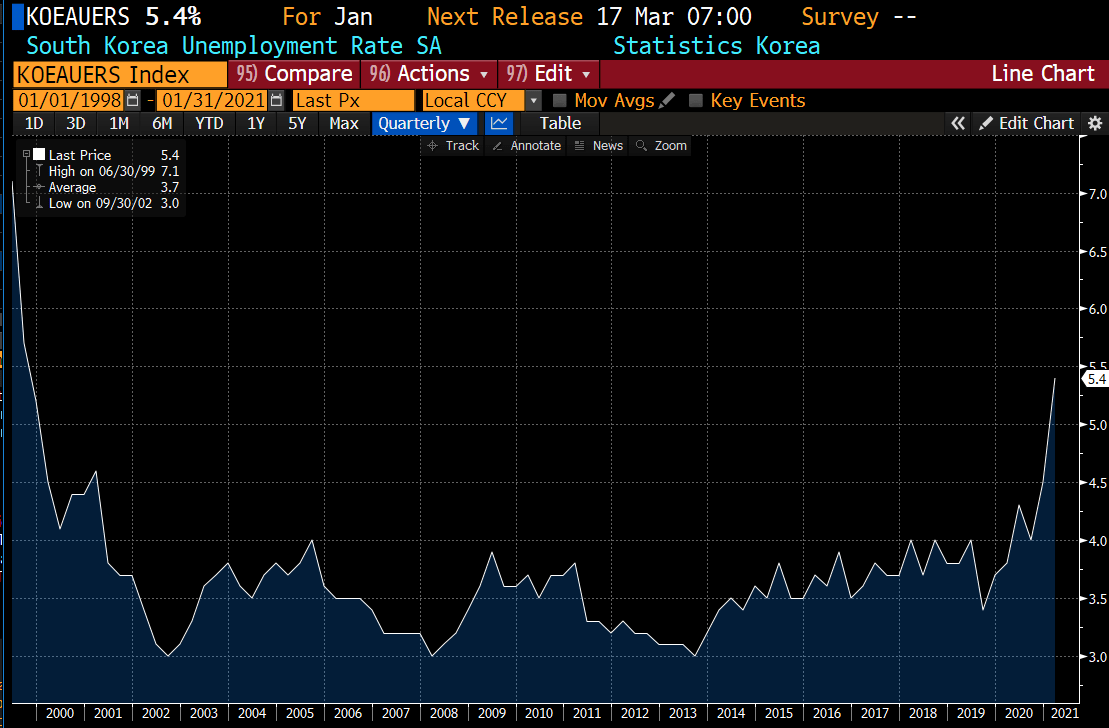Screen dimensions: 1109x728
Task: Select the 3D range tab
Action: point(76,123)
